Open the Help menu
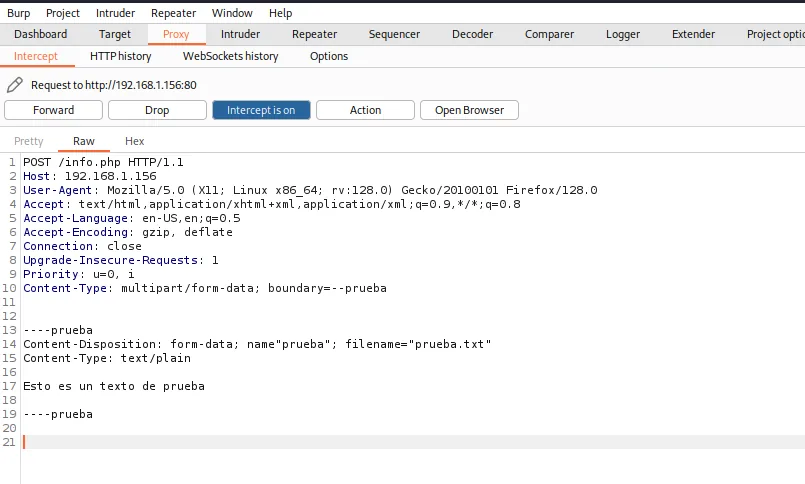This screenshot has width=805, height=484. pos(280,13)
